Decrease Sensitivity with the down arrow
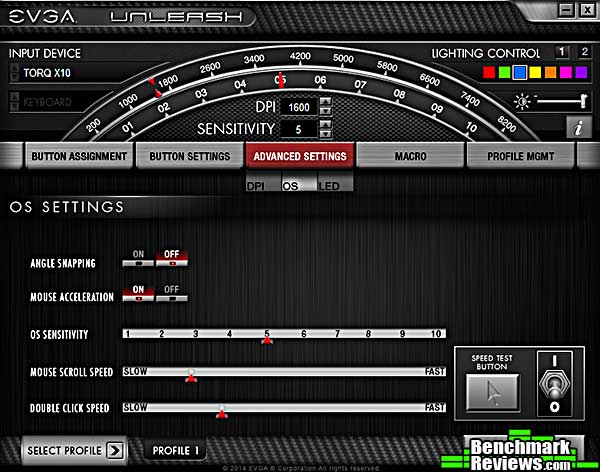The width and height of the screenshot is (600, 472). pos(325,134)
